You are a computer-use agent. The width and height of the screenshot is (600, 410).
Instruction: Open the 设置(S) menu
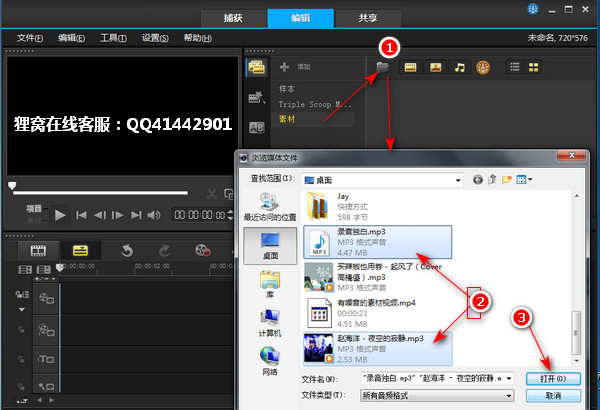155,38
